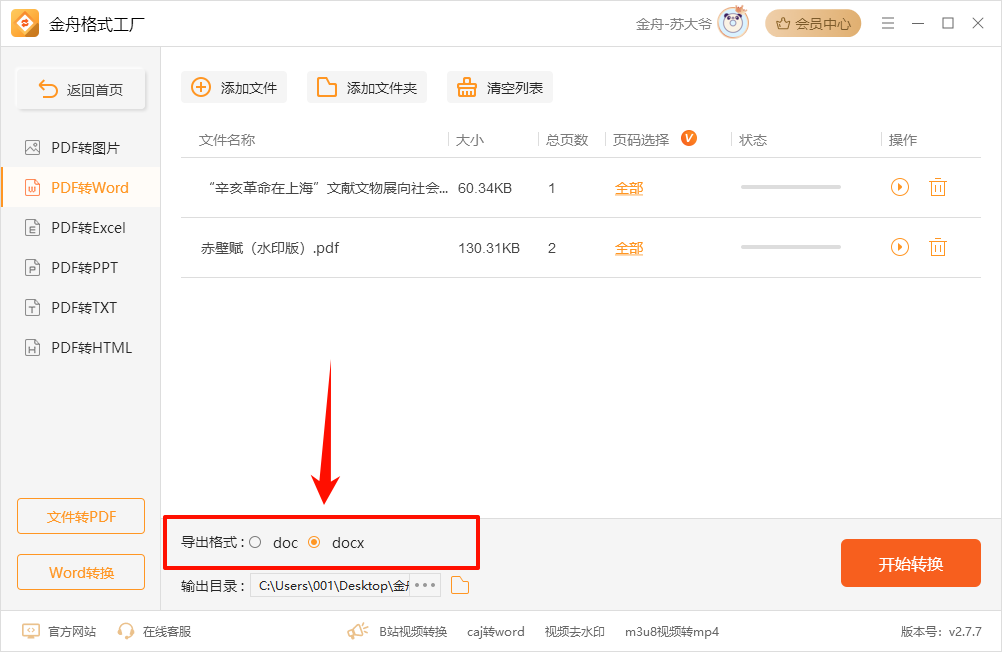Start conversion of the first file
Viewport: 1002px width, 652px height.
coord(900,187)
